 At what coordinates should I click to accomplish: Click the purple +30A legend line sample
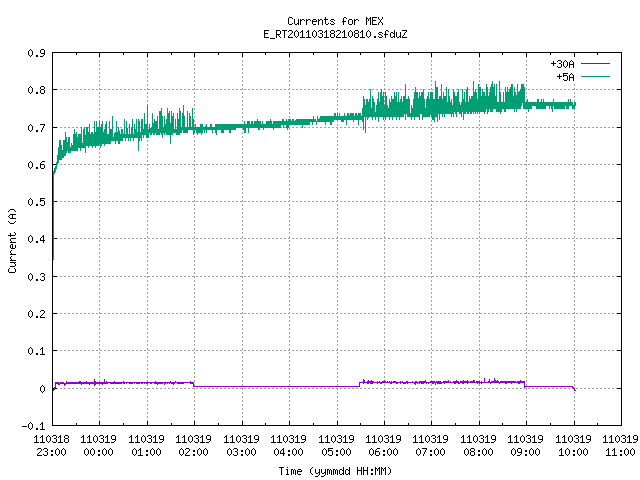point(595,64)
